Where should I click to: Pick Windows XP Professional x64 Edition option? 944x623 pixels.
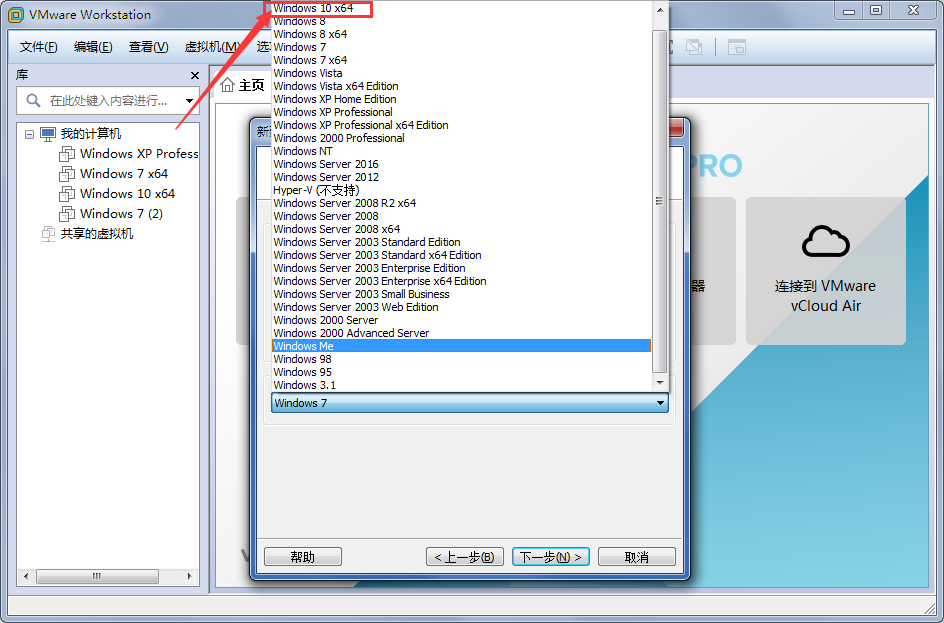461,125
